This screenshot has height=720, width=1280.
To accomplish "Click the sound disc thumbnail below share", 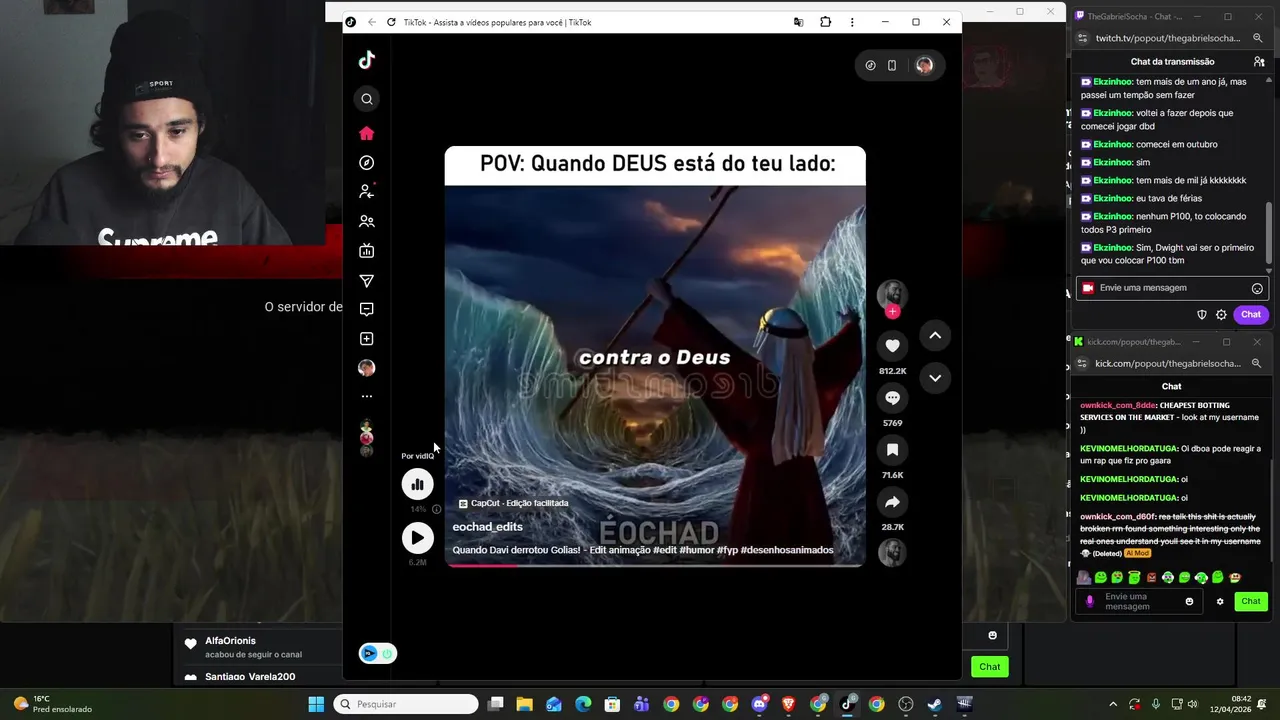I will click(x=892, y=552).
